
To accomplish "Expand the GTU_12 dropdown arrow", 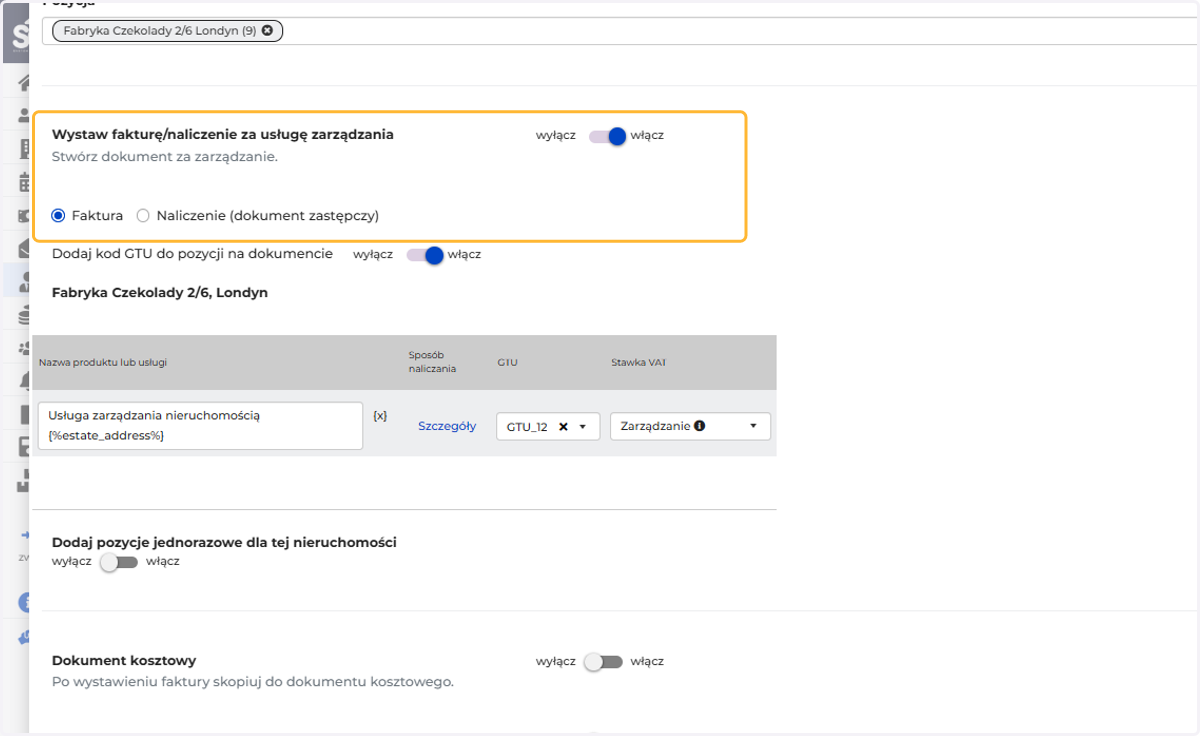I will [582, 426].
